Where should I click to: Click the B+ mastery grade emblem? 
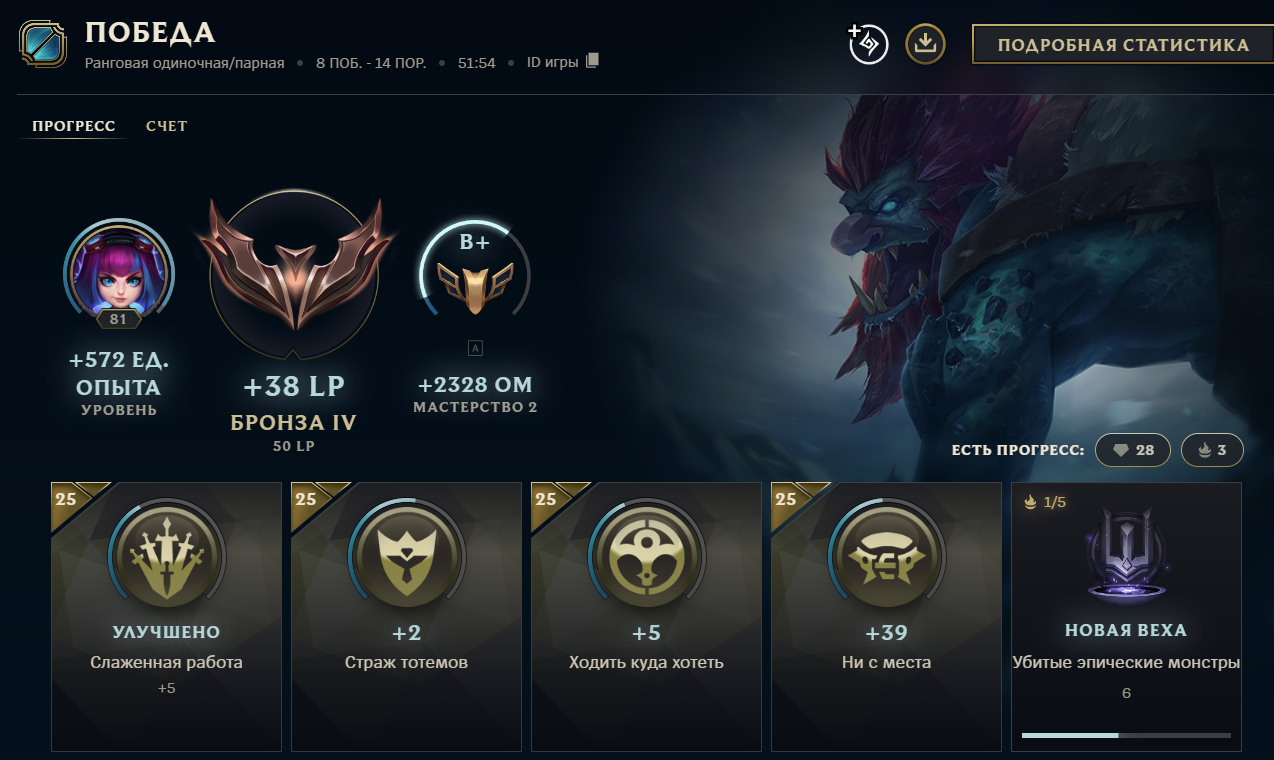tap(475, 272)
